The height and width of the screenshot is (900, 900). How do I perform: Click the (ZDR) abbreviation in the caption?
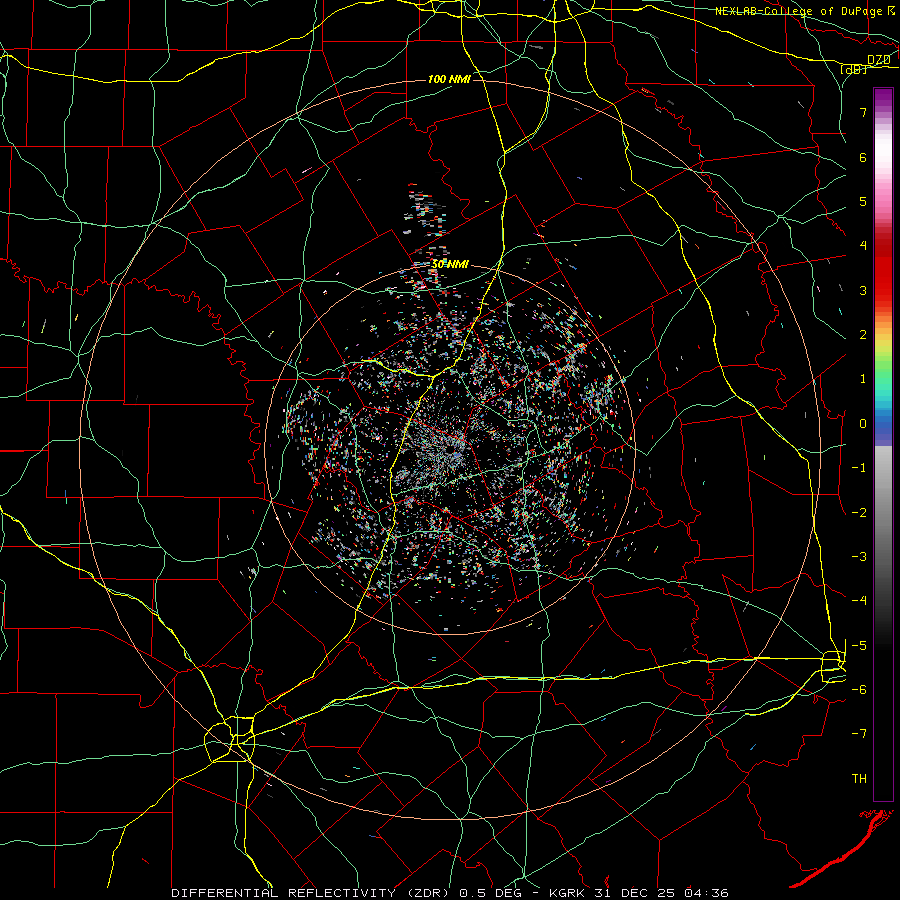pyautogui.click(x=427, y=893)
